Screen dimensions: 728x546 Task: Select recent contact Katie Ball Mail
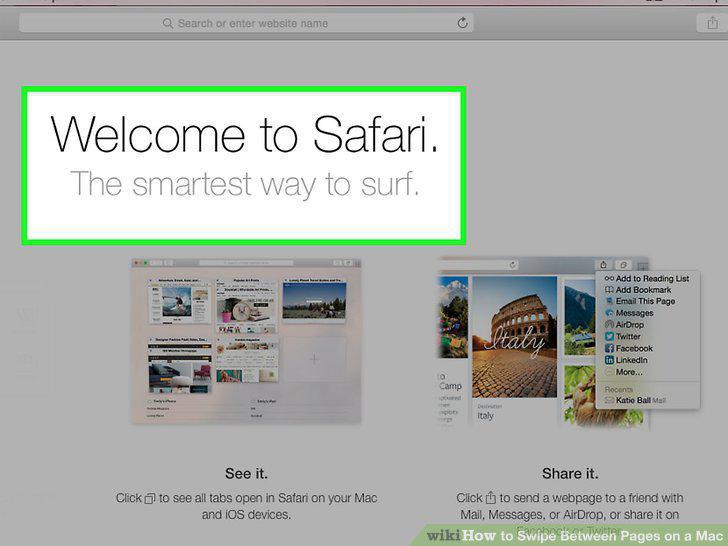(636, 400)
